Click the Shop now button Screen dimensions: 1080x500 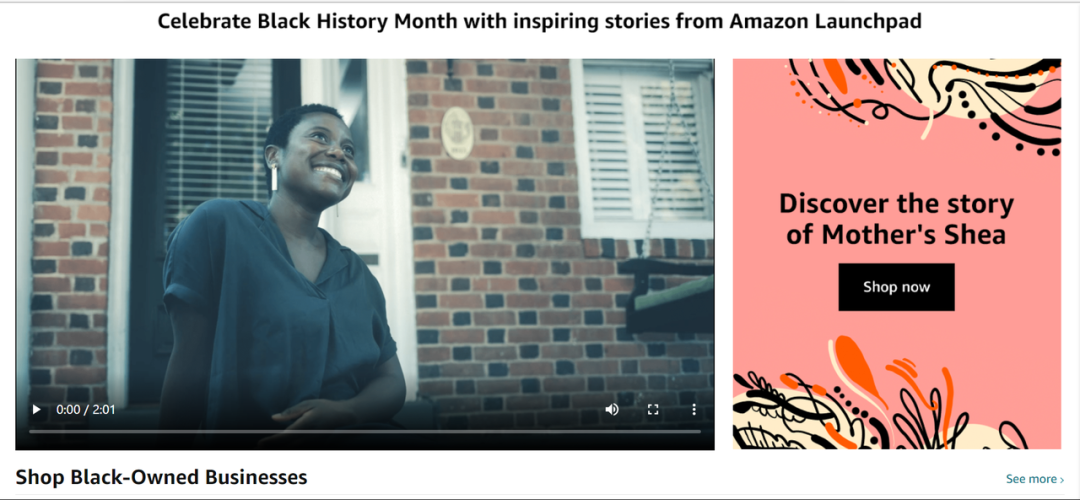[896, 287]
